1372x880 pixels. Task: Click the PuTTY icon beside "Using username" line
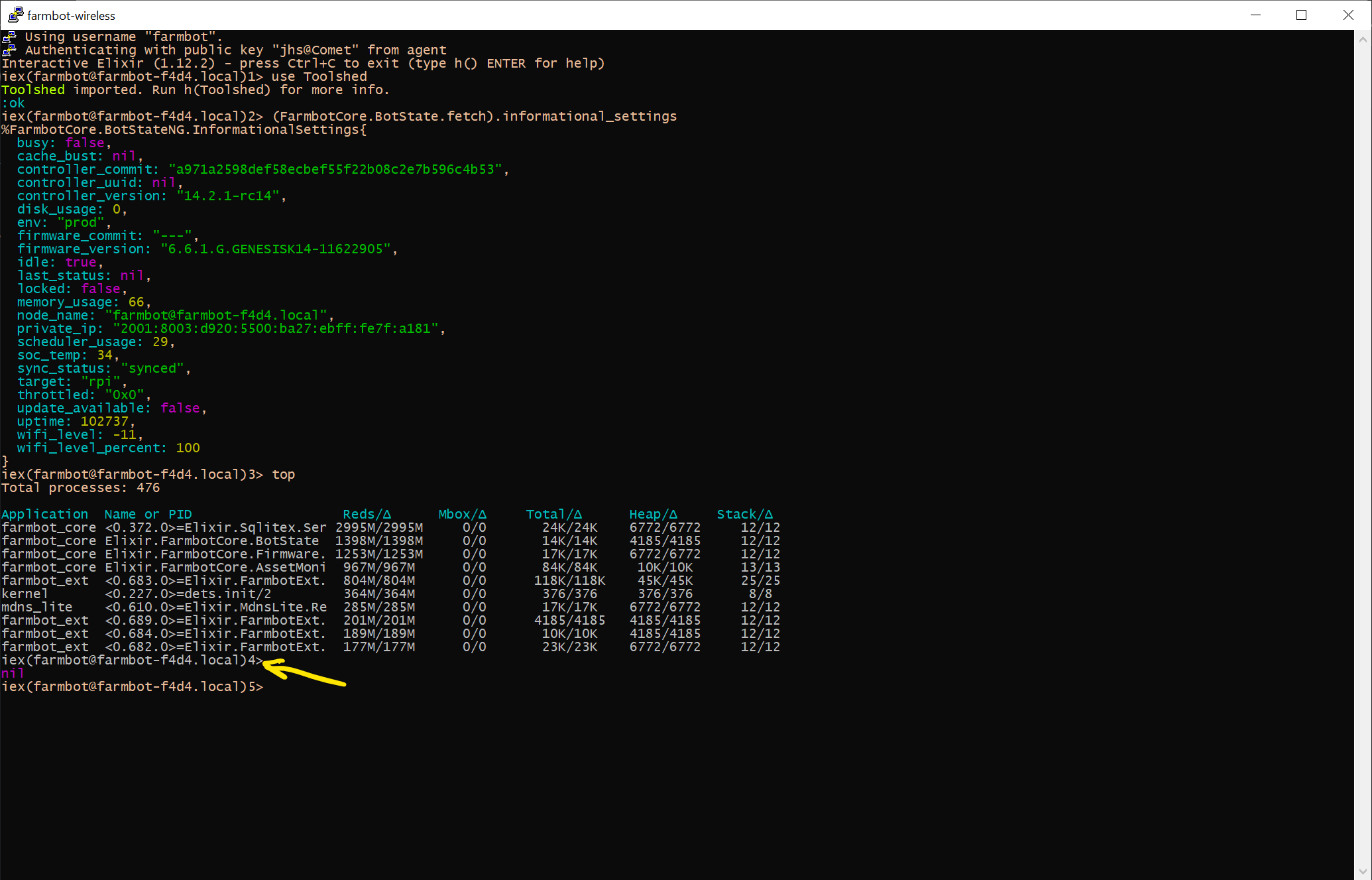(9, 37)
